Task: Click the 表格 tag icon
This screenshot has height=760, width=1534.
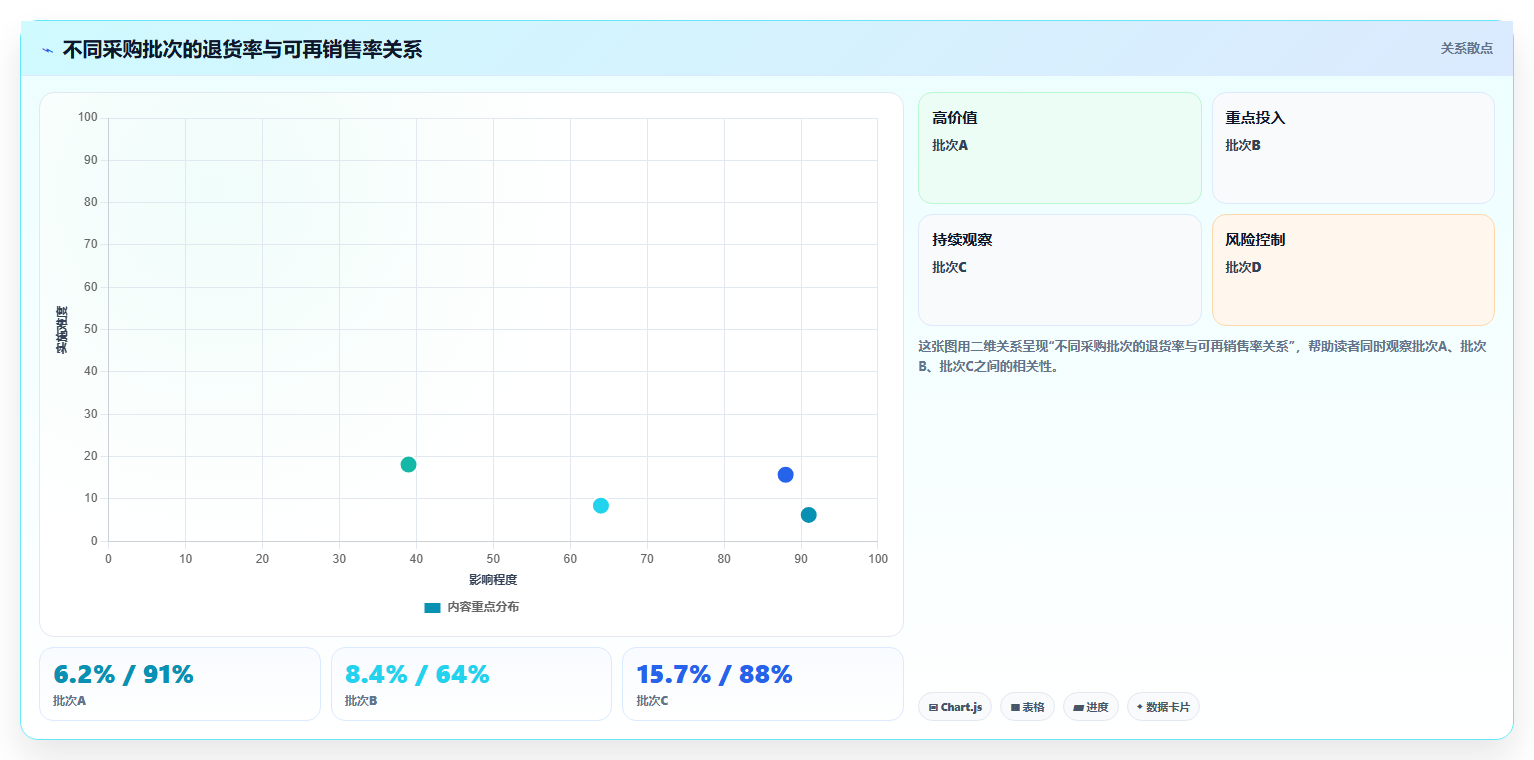Action: pos(1015,707)
